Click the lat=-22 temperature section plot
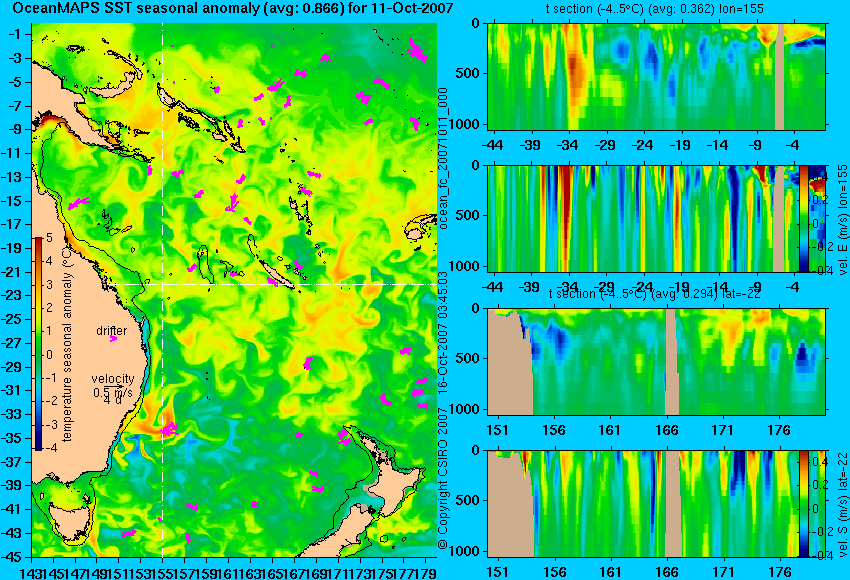Image resolution: width=850 pixels, height=580 pixels. pos(656,362)
